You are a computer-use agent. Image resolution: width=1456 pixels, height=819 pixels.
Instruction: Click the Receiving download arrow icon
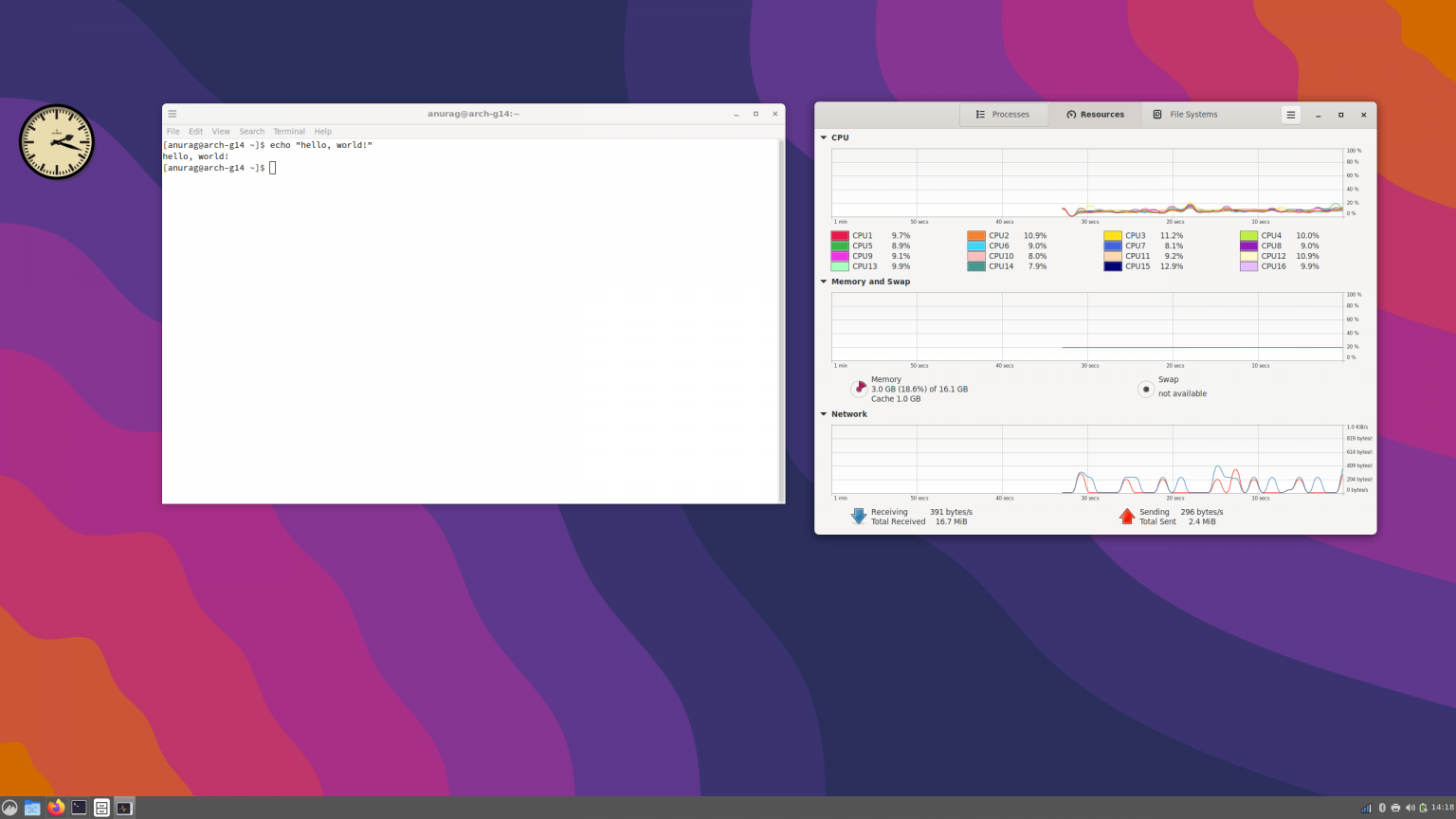click(858, 516)
